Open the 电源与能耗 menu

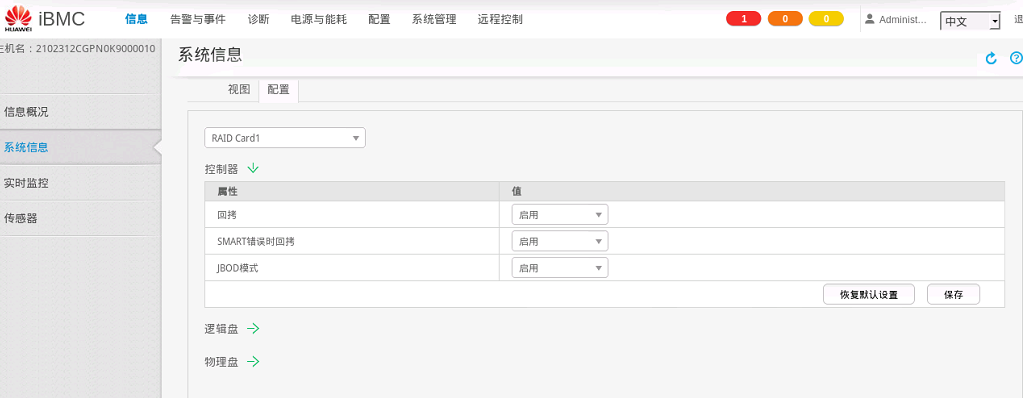click(x=318, y=19)
